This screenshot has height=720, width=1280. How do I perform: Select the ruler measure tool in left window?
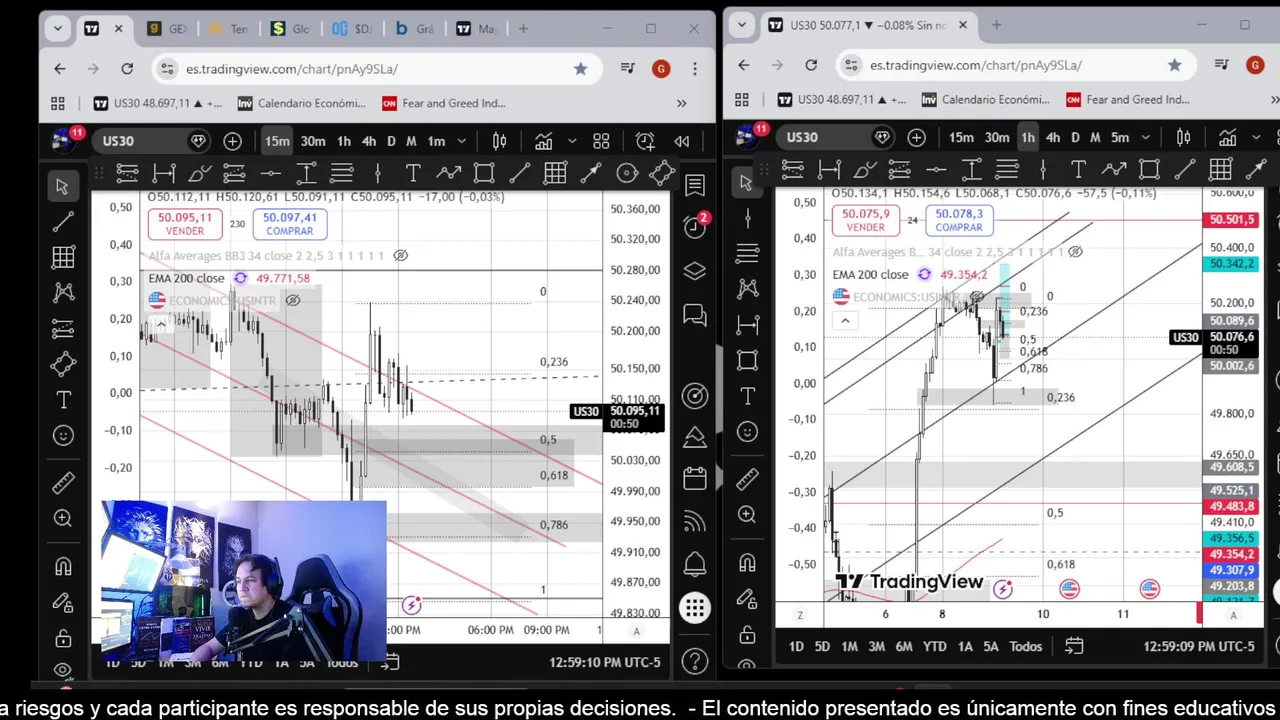pyautogui.click(x=62, y=483)
